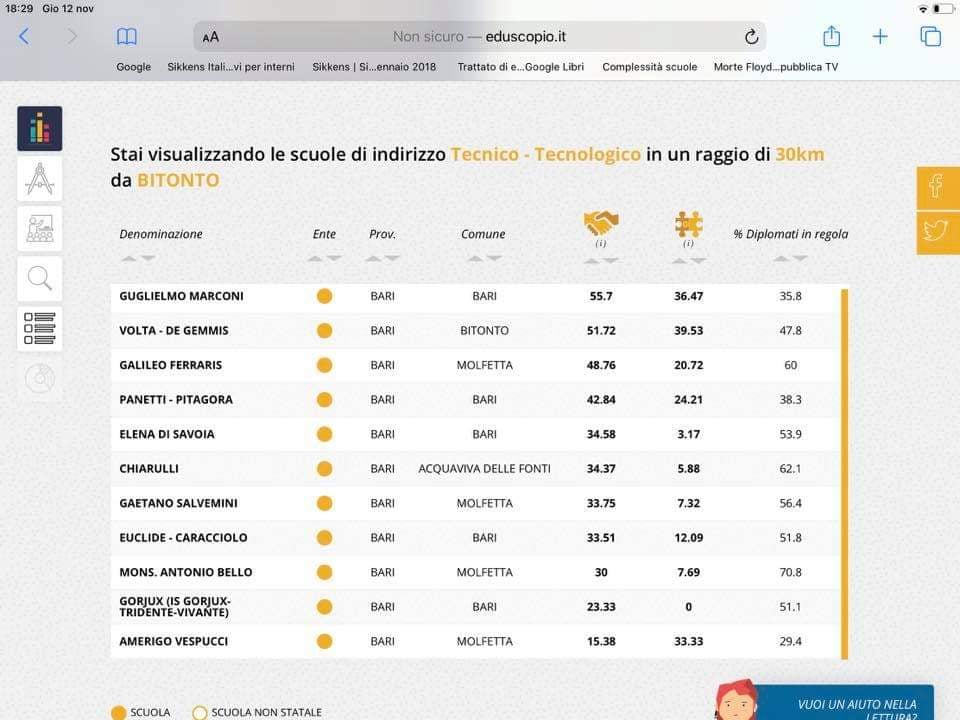This screenshot has width=960, height=720.
Task: Click the greyed circular chart sidebar icon
Action: (x=40, y=379)
